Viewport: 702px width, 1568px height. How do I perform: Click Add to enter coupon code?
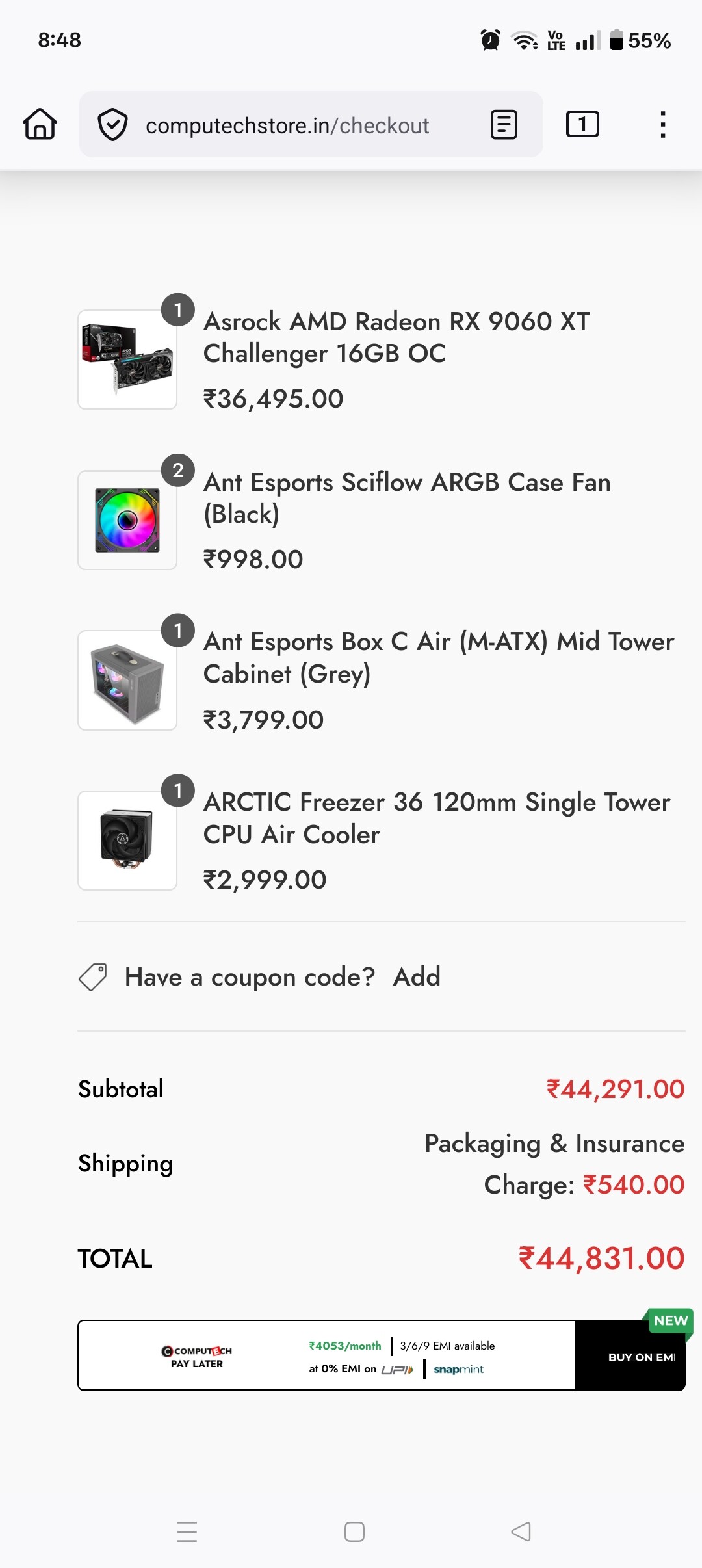pyautogui.click(x=417, y=976)
